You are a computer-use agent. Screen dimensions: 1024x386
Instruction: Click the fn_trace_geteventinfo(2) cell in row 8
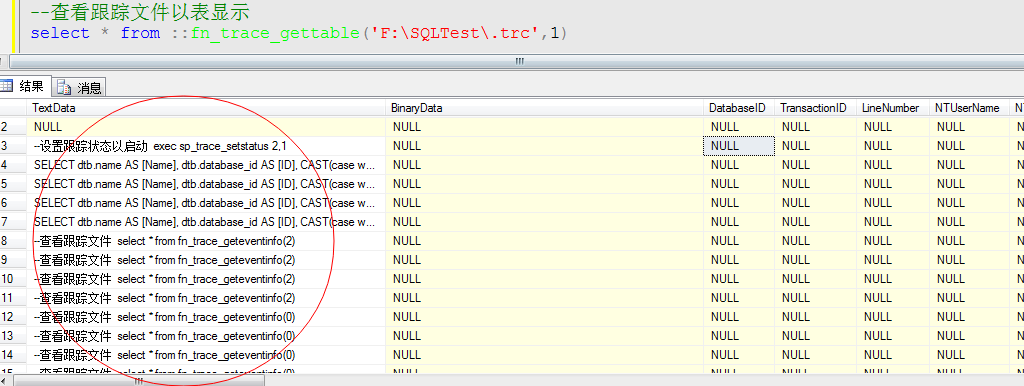coord(206,241)
